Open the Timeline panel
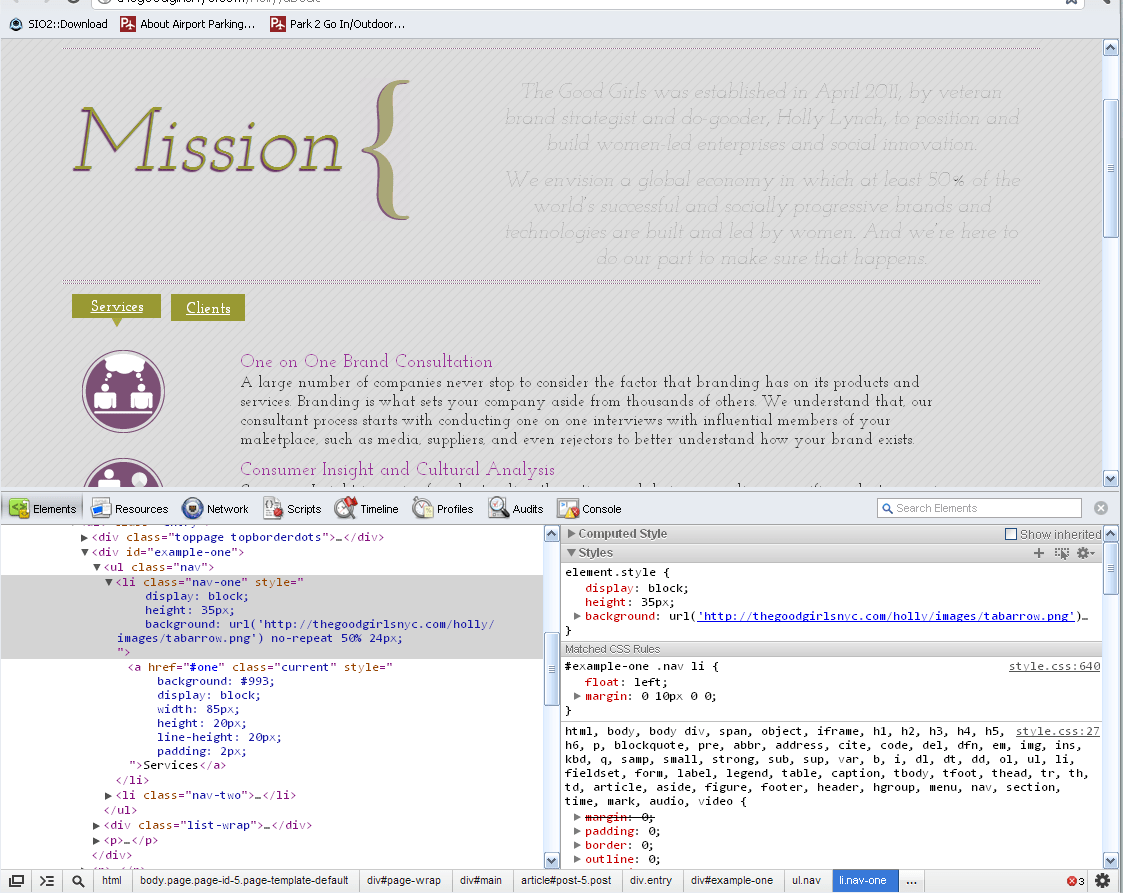The image size is (1123, 893). click(367, 508)
